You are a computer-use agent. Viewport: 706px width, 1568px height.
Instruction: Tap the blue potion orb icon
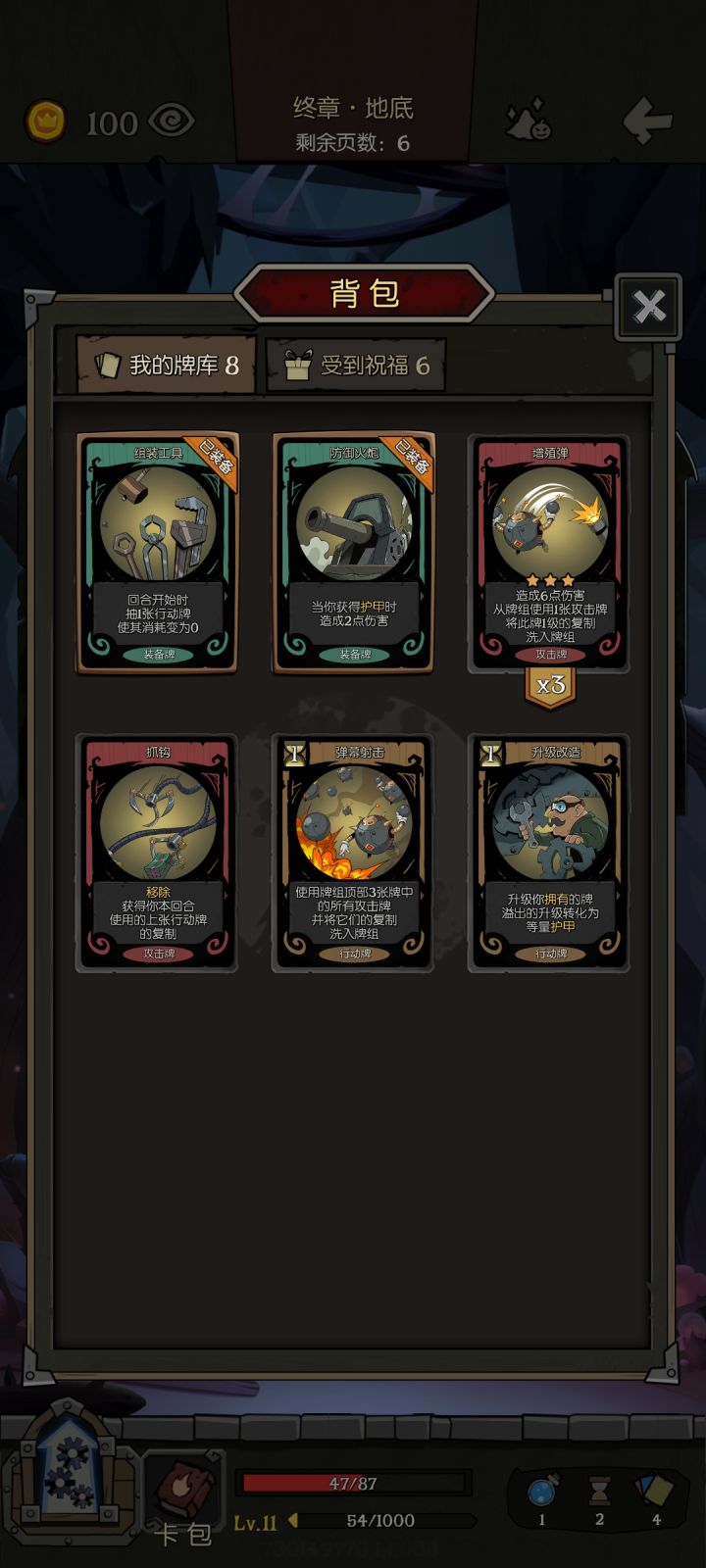click(x=542, y=1493)
